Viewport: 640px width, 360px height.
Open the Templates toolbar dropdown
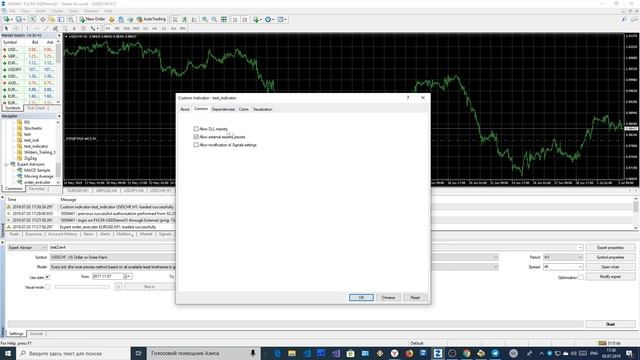[282, 19]
